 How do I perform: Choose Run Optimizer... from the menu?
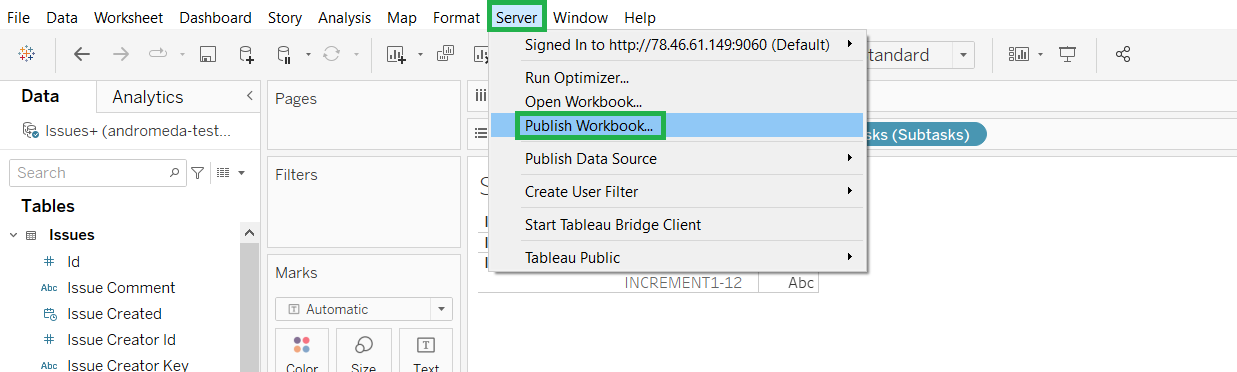coord(677,77)
